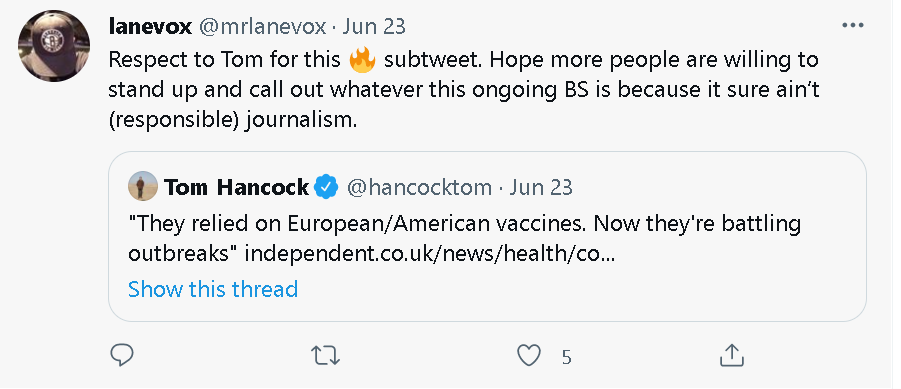Retweet this post via retweet icon

tap(325, 356)
